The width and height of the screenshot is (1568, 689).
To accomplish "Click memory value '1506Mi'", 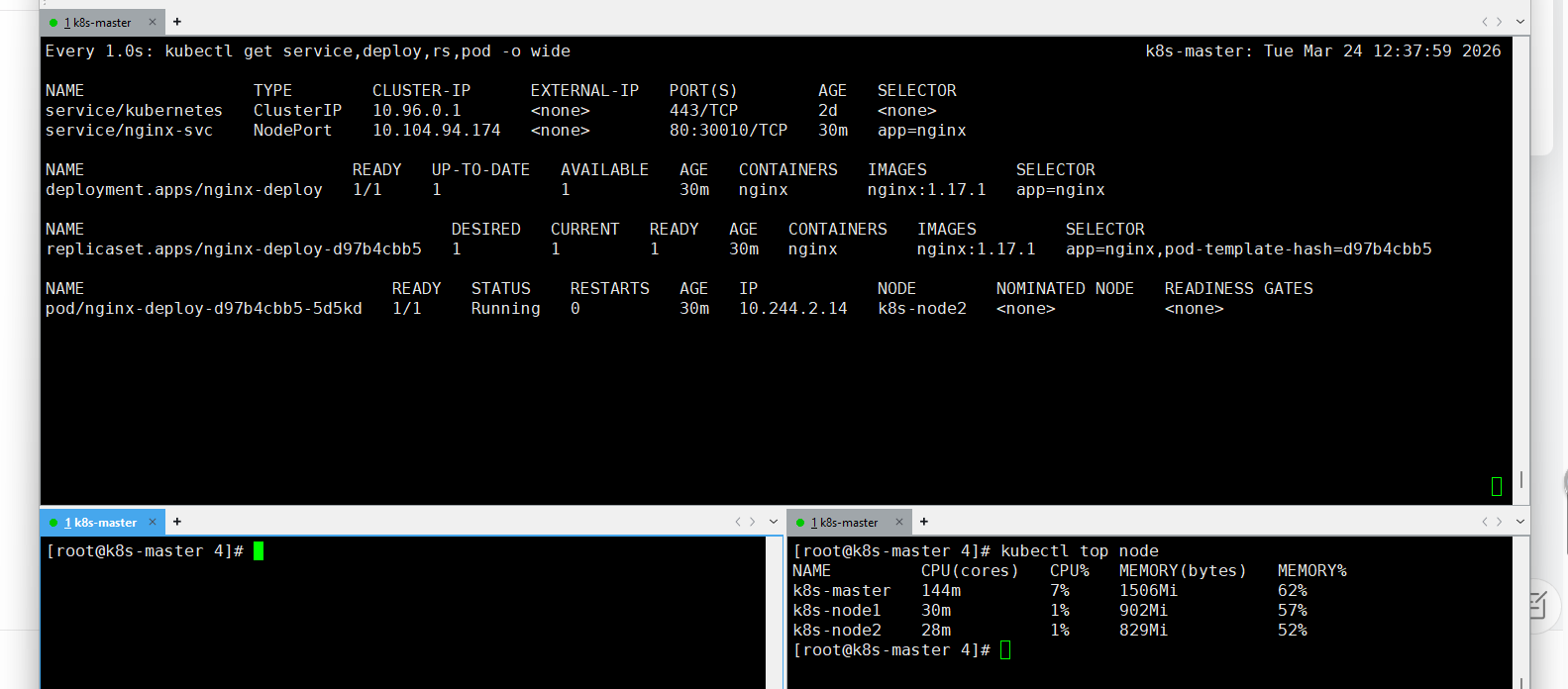I will 1149,591.
